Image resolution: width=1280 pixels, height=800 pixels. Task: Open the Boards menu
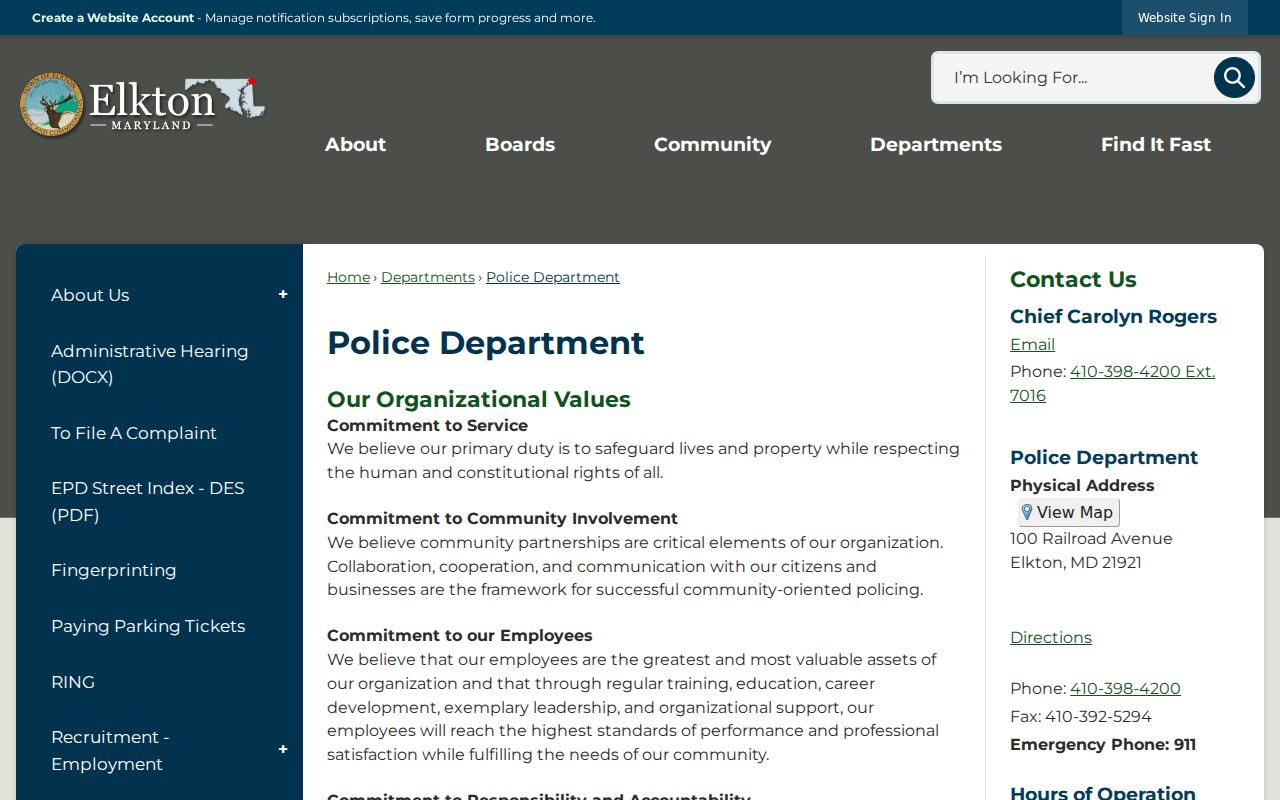click(520, 144)
